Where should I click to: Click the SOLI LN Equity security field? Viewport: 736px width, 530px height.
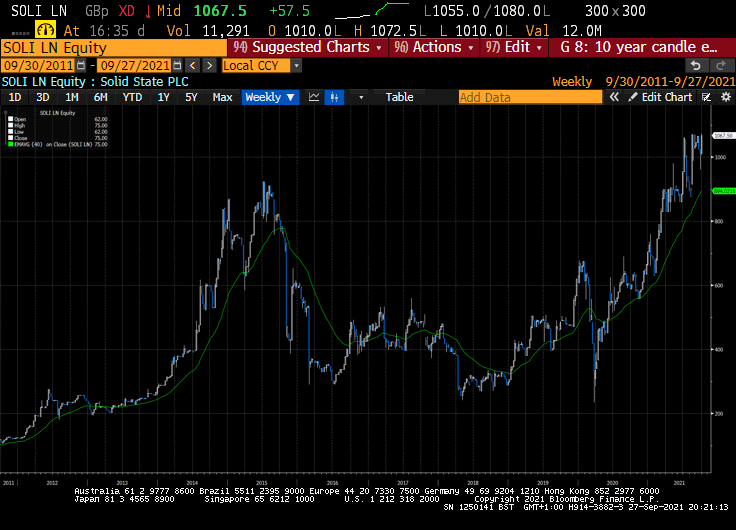tap(114, 48)
